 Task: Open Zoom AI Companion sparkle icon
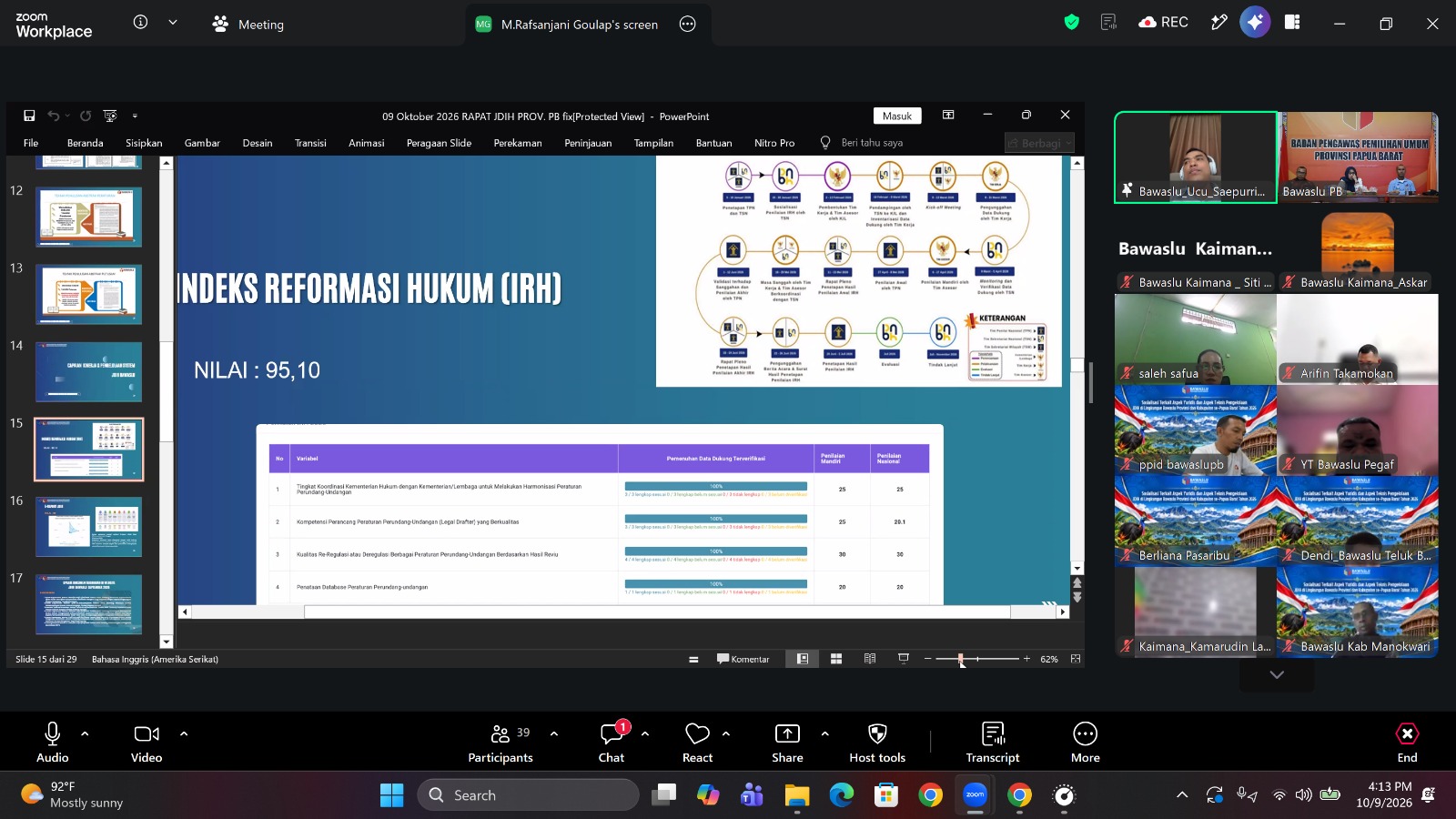pos(1255,23)
